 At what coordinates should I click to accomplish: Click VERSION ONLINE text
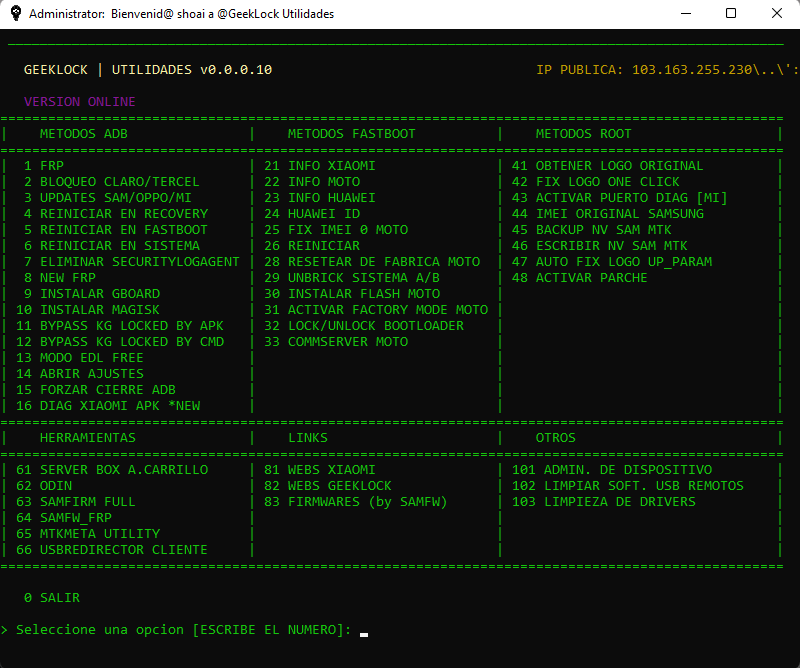tap(67, 101)
